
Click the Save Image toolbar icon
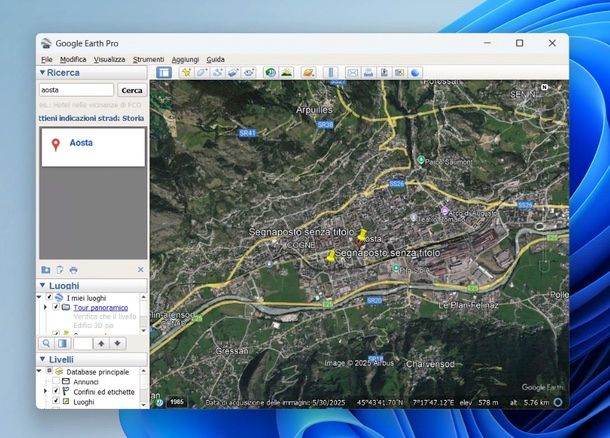click(384, 72)
